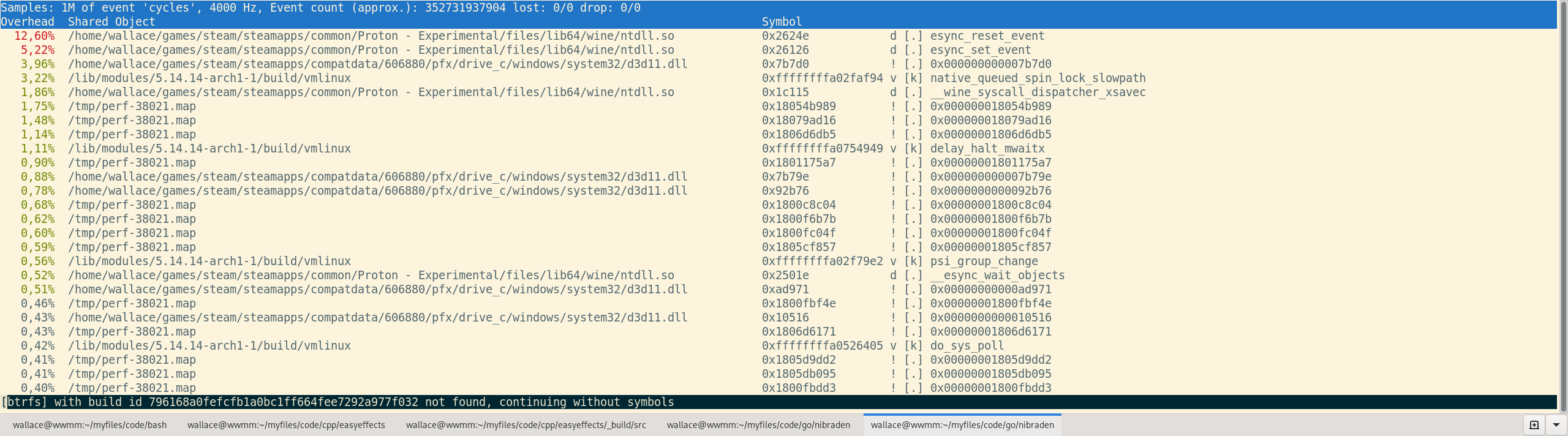Click the 0x00000001806d6171 symbol entry
Image resolution: width=1568 pixels, height=436 pixels.
click(991, 332)
